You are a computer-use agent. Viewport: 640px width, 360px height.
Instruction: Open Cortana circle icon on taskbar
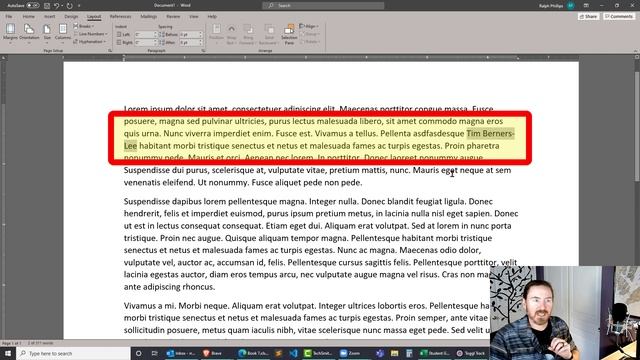coord(138,353)
